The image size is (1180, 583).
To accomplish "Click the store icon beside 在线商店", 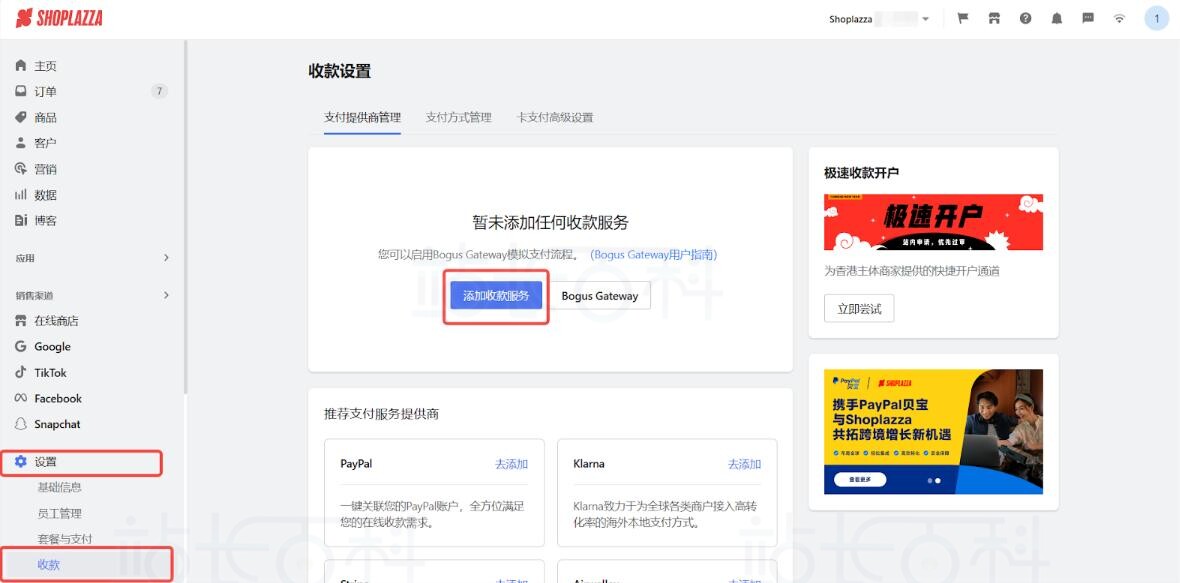I will [21, 320].
